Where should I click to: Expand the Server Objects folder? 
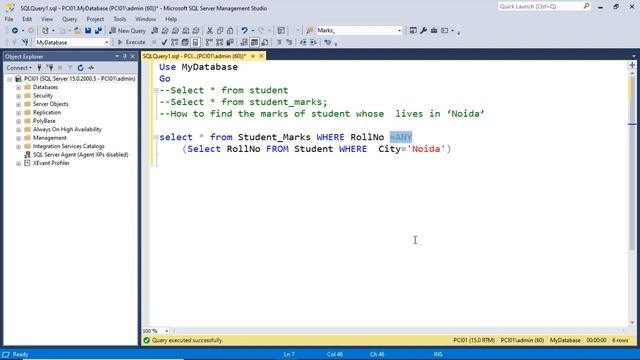click(x=18, y=104)
